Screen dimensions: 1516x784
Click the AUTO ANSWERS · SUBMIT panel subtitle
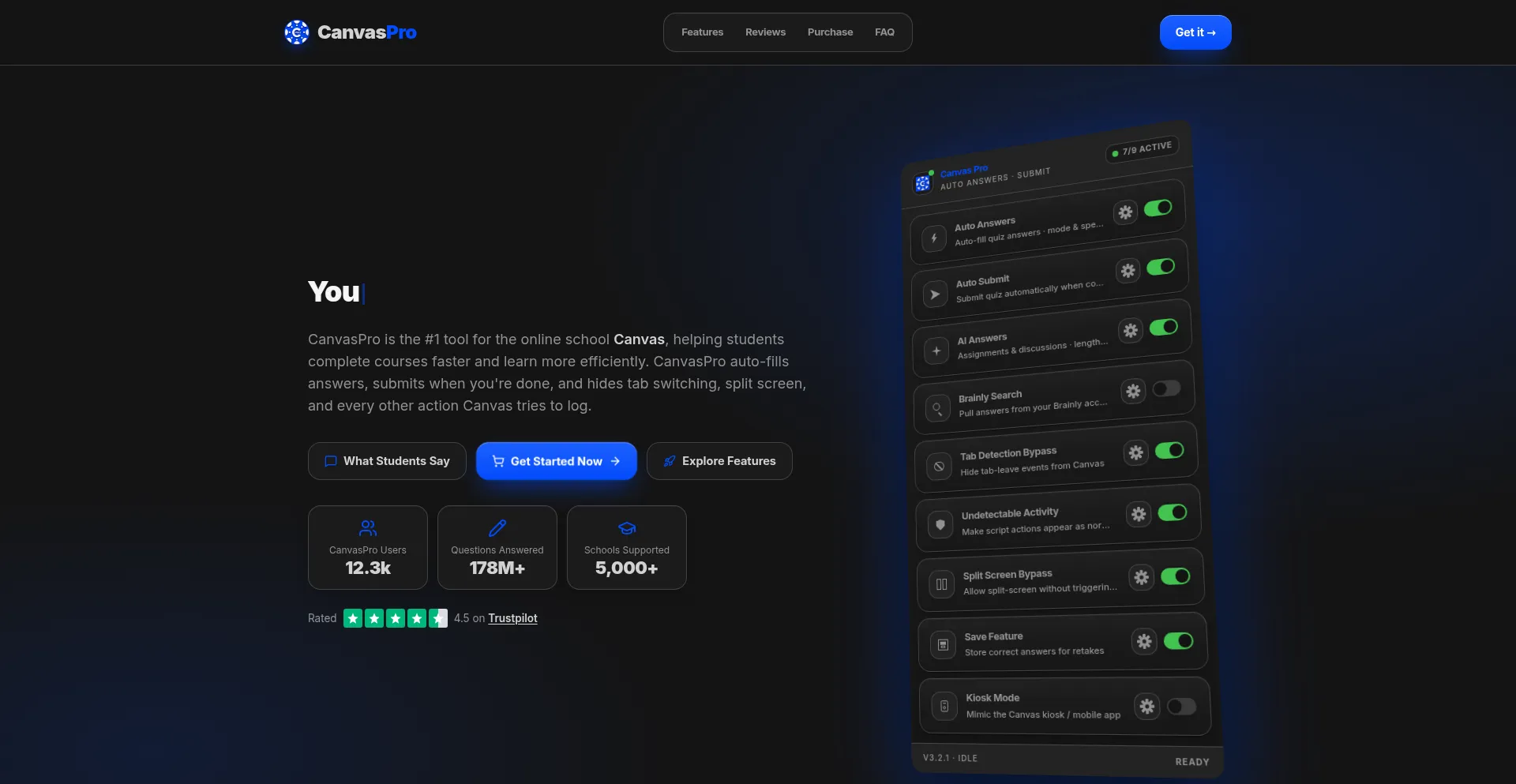[995, 179]
